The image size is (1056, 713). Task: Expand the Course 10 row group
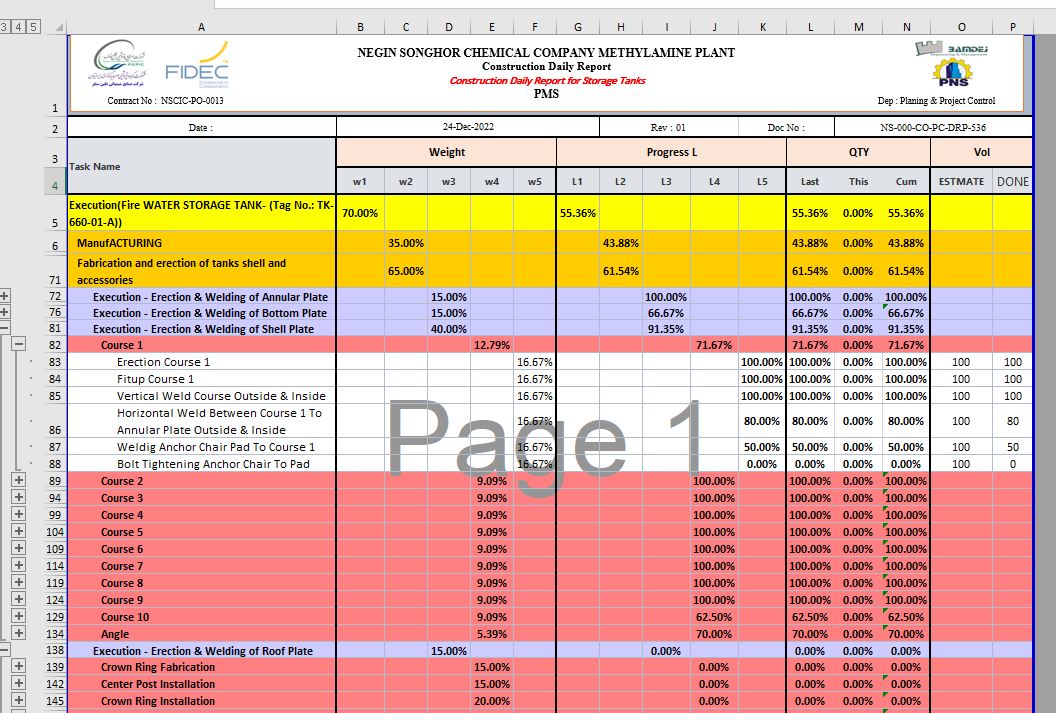click(18, 617)
